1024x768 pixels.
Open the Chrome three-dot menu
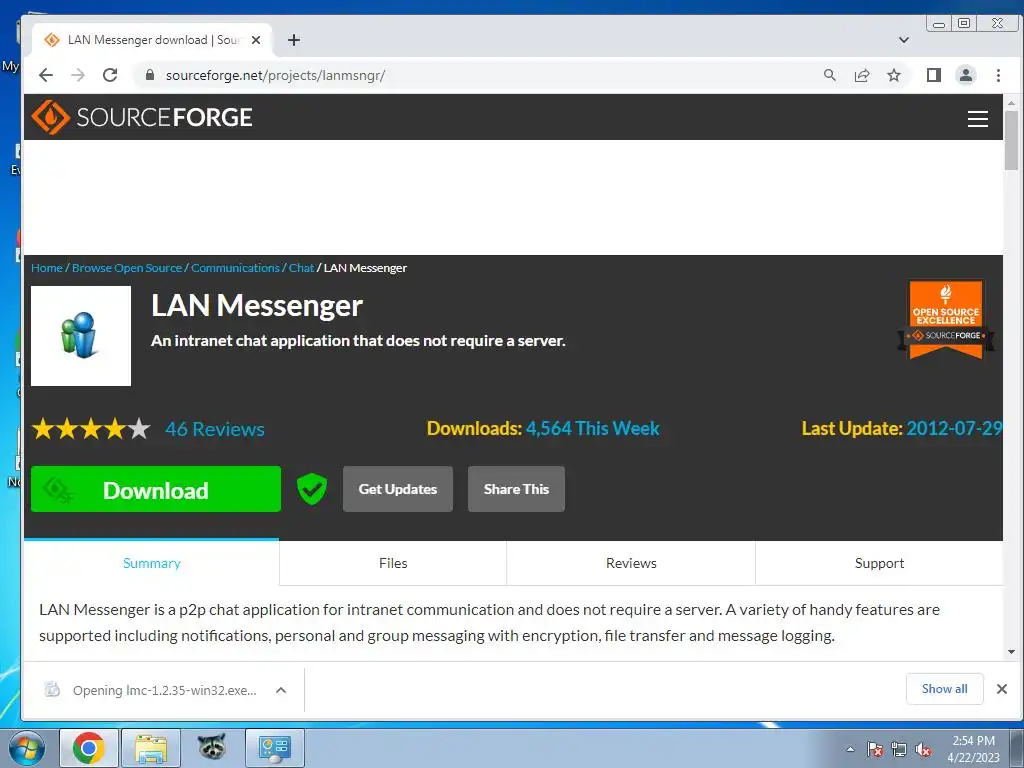[x=998, y=75]
